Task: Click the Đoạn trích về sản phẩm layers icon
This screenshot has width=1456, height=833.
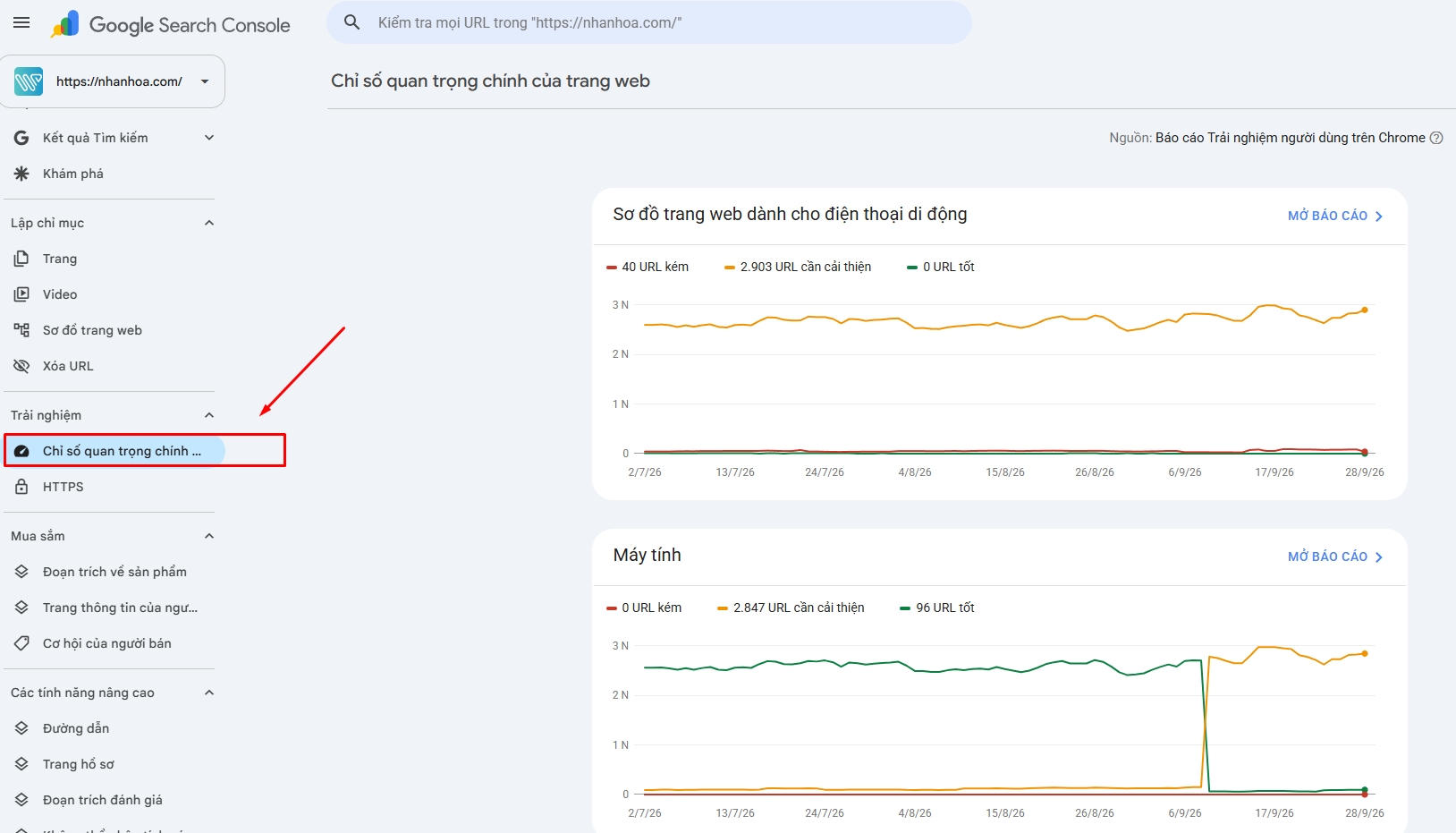Action: click(21, 572)
